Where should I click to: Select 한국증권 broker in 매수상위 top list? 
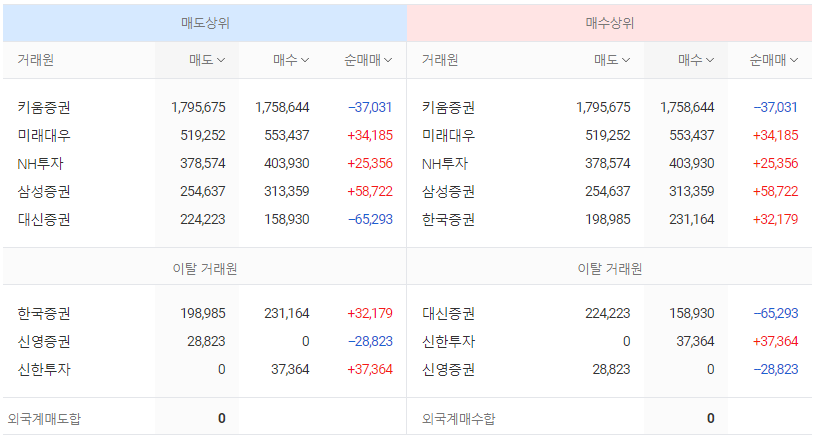[x=448, y=220]
